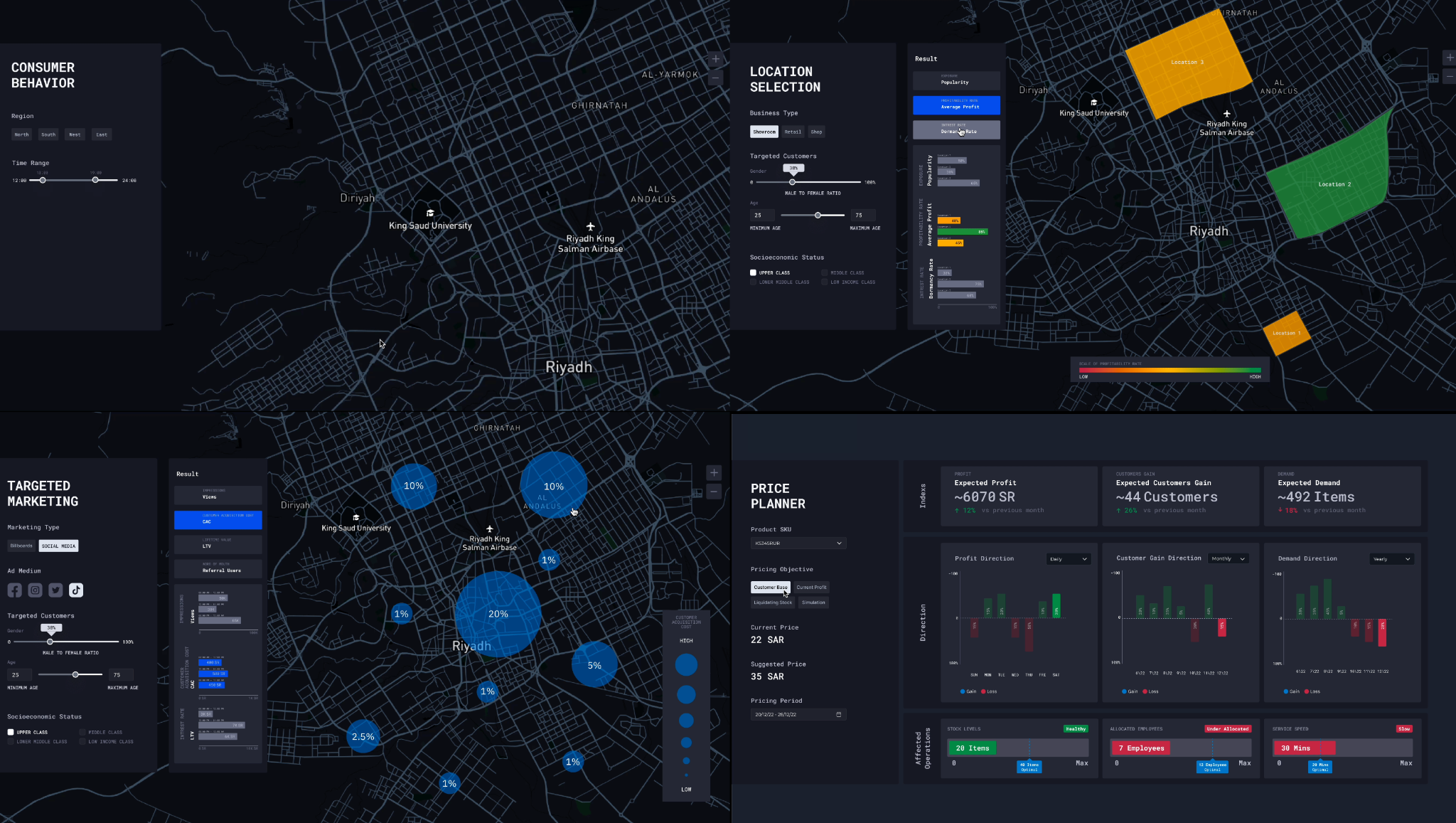This screenshot has height=823, width=1456.
Task: Switch to the Popularity result tab
Action: 956,80
